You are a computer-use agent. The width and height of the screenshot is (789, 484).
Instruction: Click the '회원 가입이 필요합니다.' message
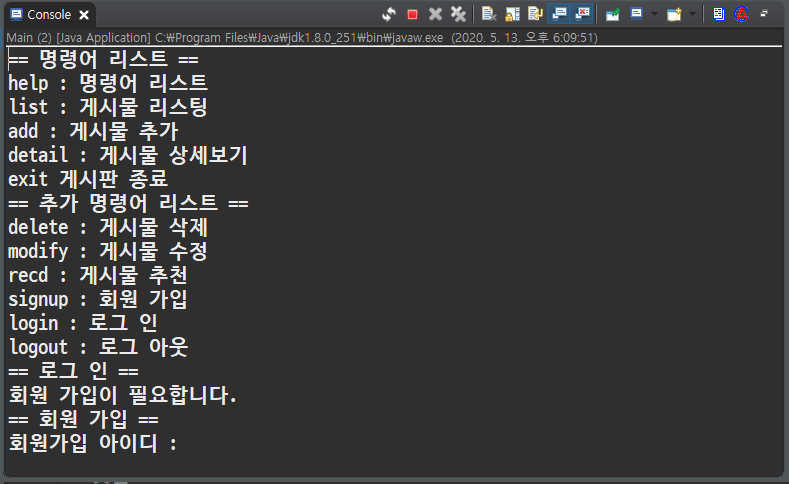click(122, 395)
